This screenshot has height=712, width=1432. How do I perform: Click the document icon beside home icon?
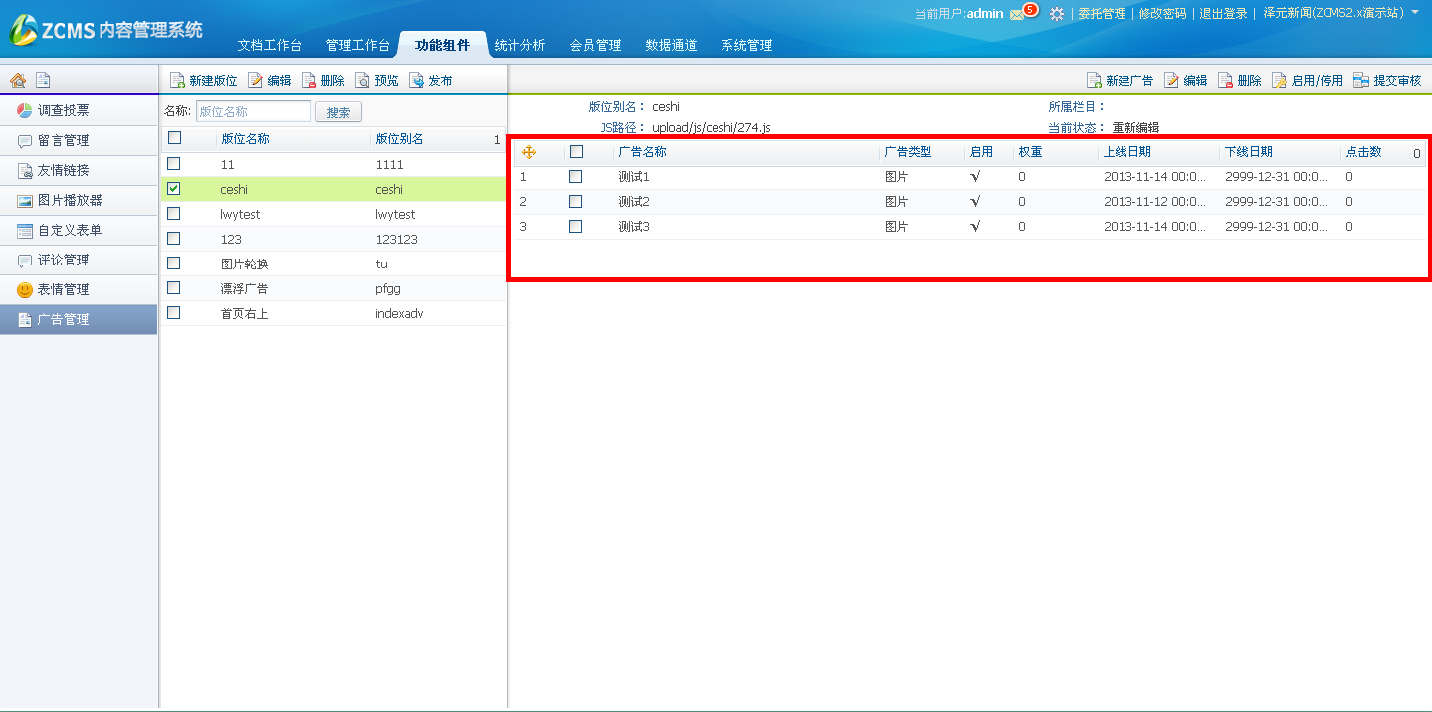tap(43, 80)
